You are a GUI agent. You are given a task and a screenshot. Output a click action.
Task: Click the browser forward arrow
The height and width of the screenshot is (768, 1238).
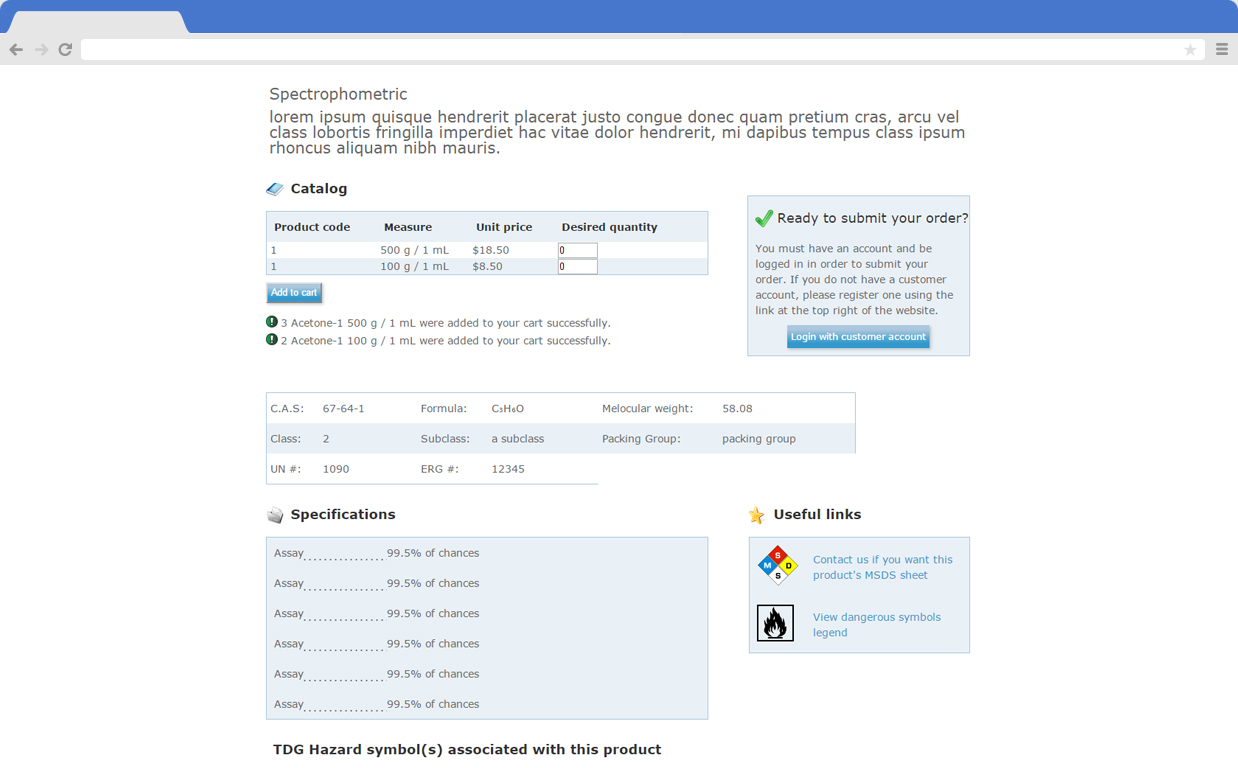[x=40, y=49]
